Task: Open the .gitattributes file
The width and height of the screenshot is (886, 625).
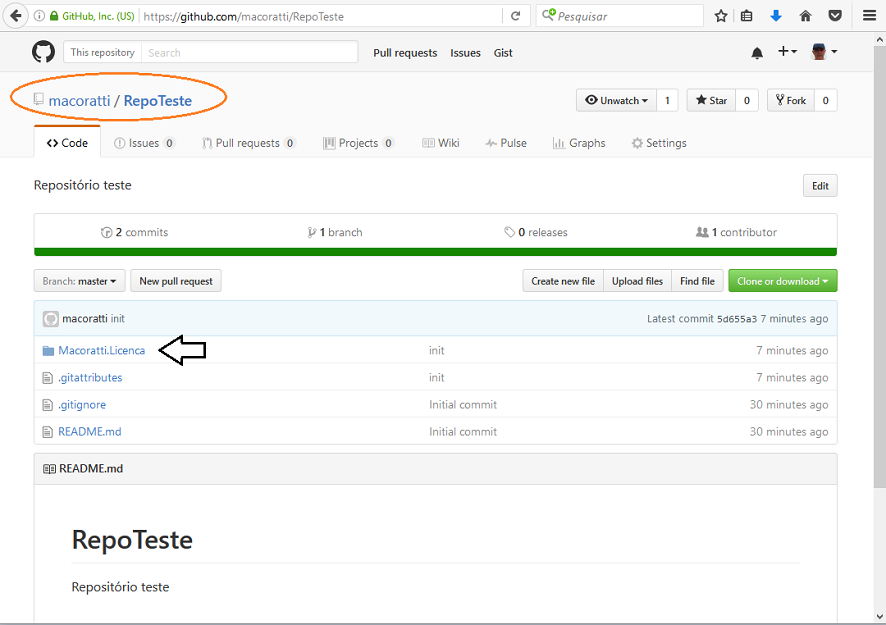Action: click(90, 378)
